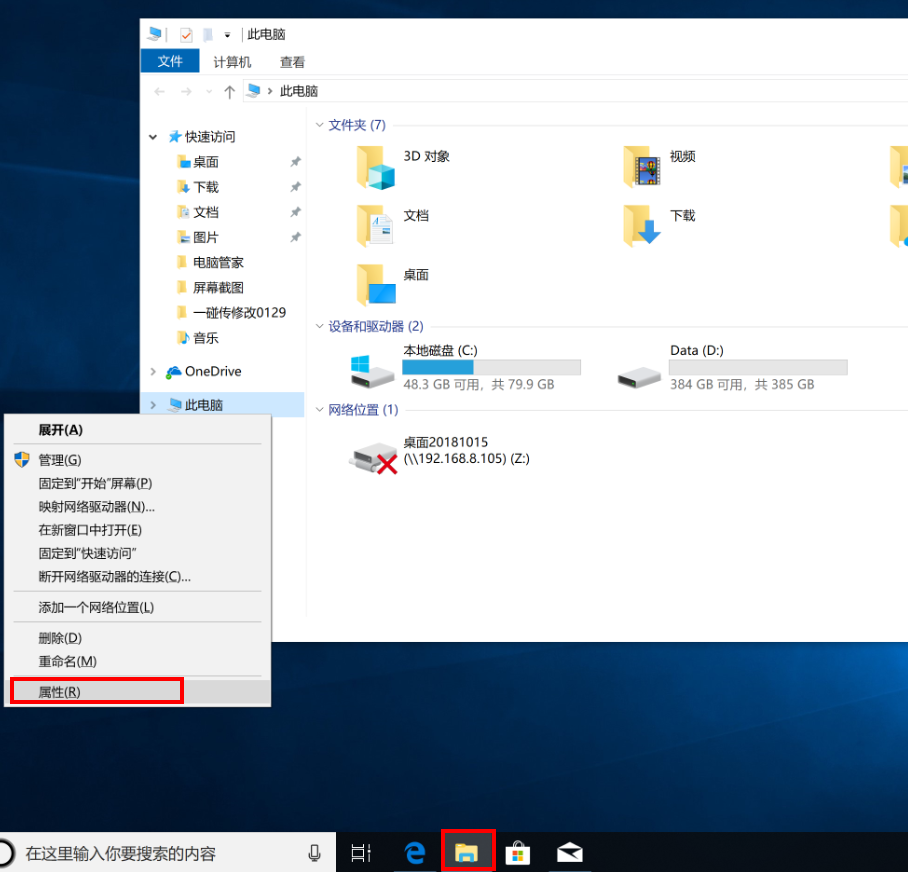Viewport: 908px width, 872px height.
Task: Expand the OneDrive tree node
Action: coord(153,372)
